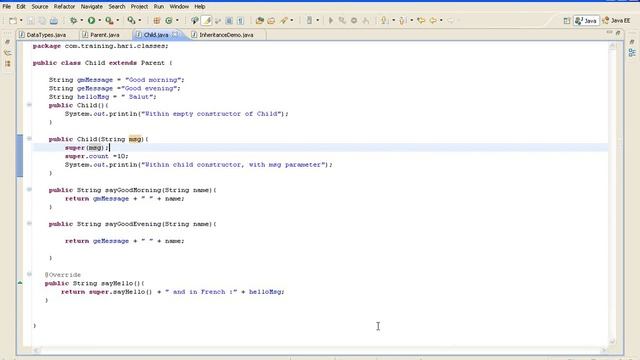Screen dimensions: 640x360
Task: Click the Print icon
Action: point(53,20)
